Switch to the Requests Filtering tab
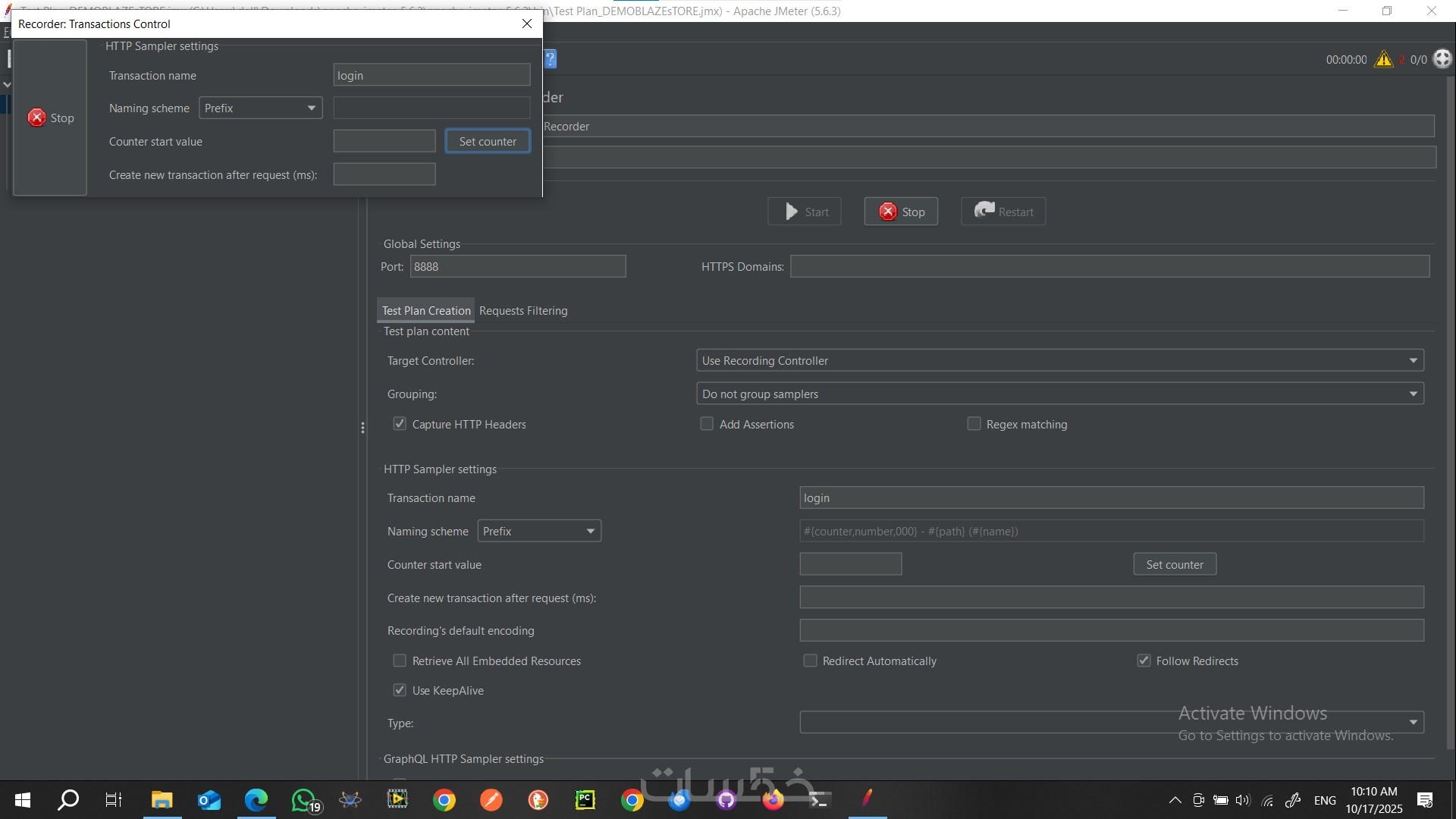Image resolution: width=1456 pixels, height=819 pixels. [x=523, y=310]
